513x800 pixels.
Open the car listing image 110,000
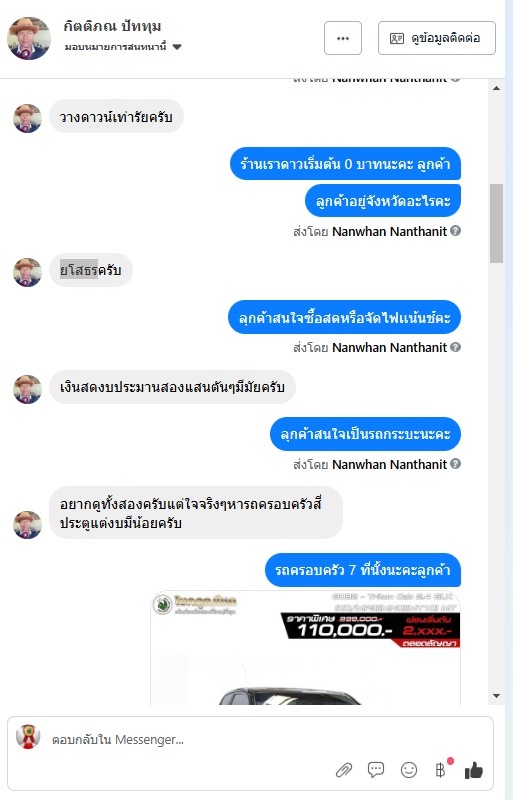(x=306, y=647)
